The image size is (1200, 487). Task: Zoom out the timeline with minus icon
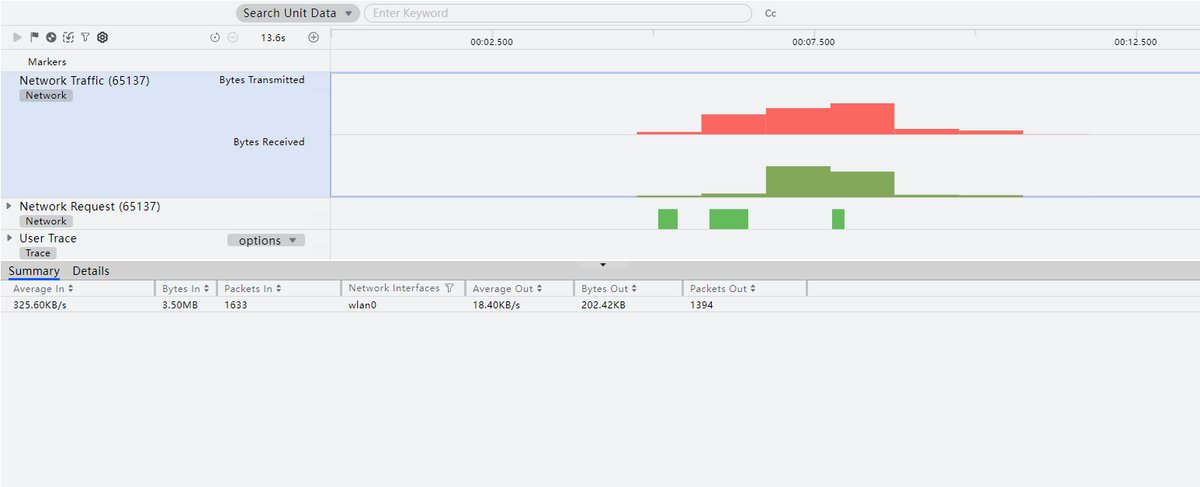coord(233,38)
